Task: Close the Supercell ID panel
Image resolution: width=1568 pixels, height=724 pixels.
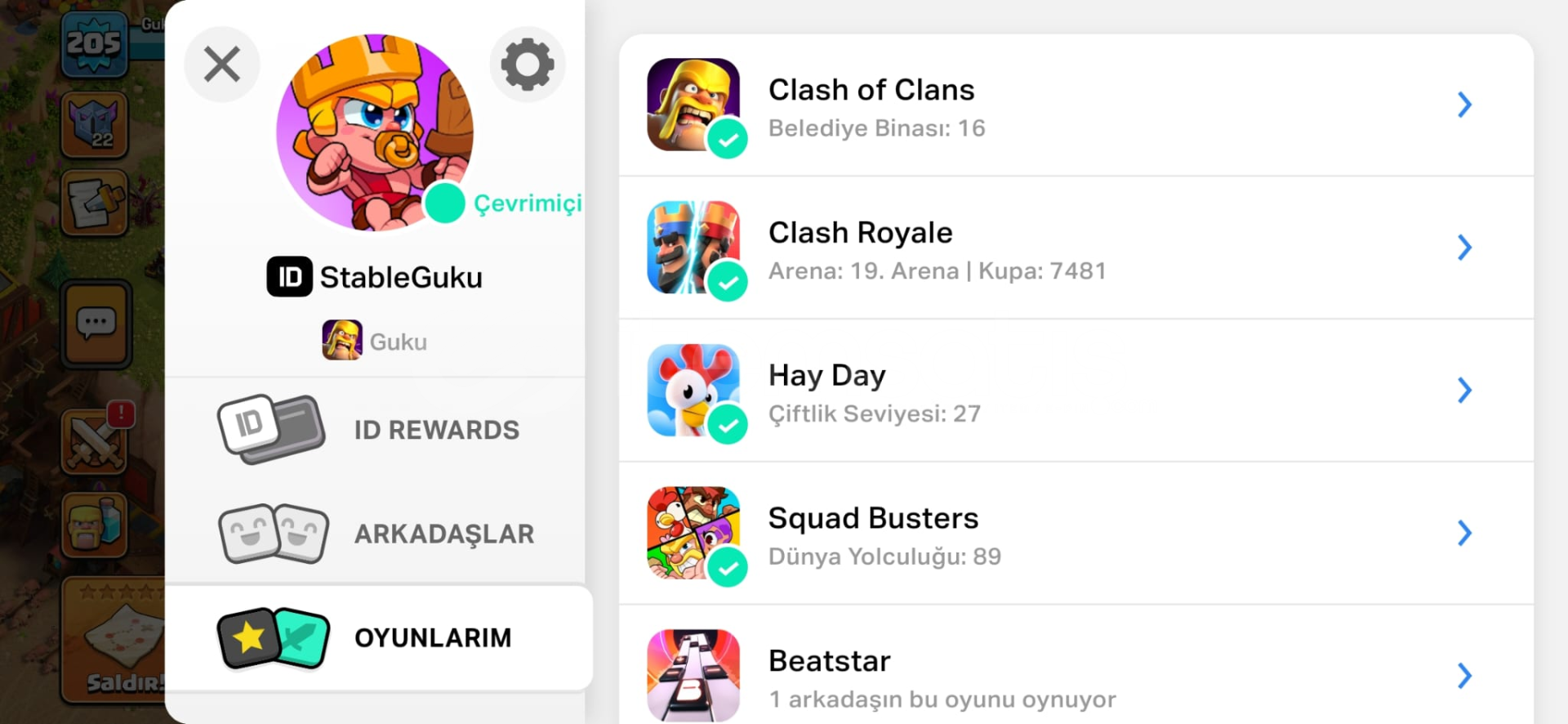Action: click(x=222, y=65)
